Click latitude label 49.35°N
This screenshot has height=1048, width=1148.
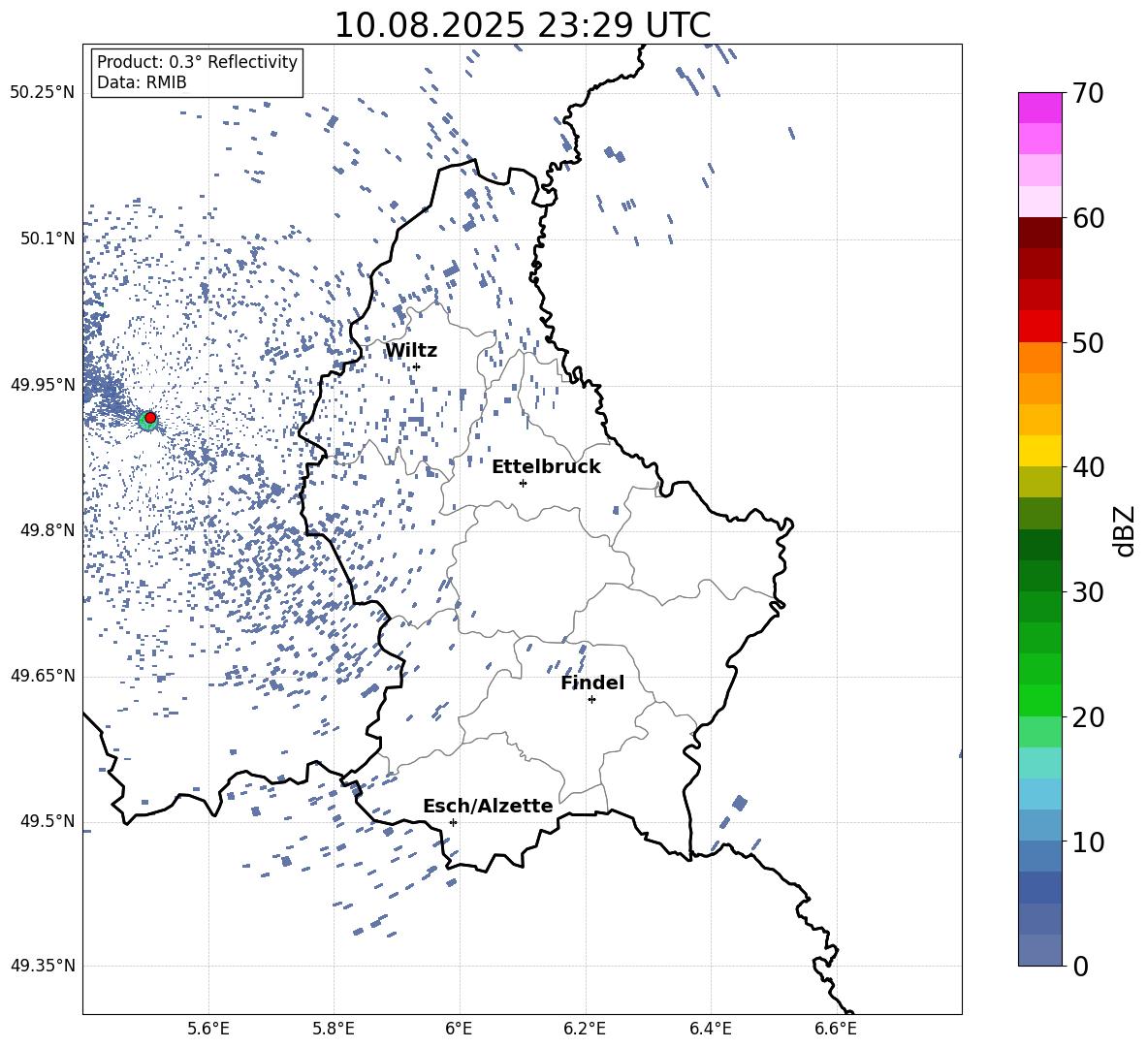coord(43,966)
